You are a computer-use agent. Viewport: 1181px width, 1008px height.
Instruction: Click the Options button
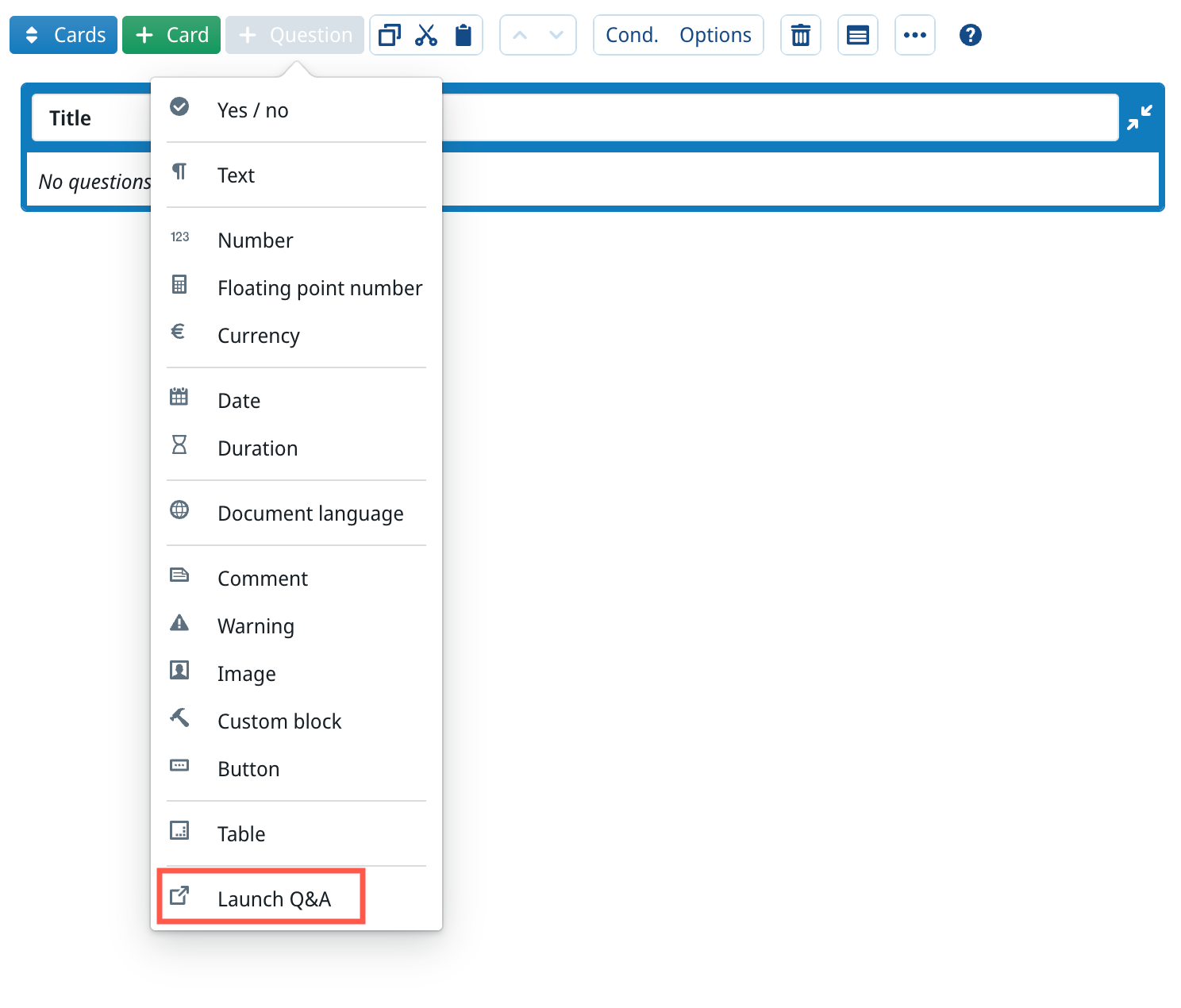pos(715,35)
